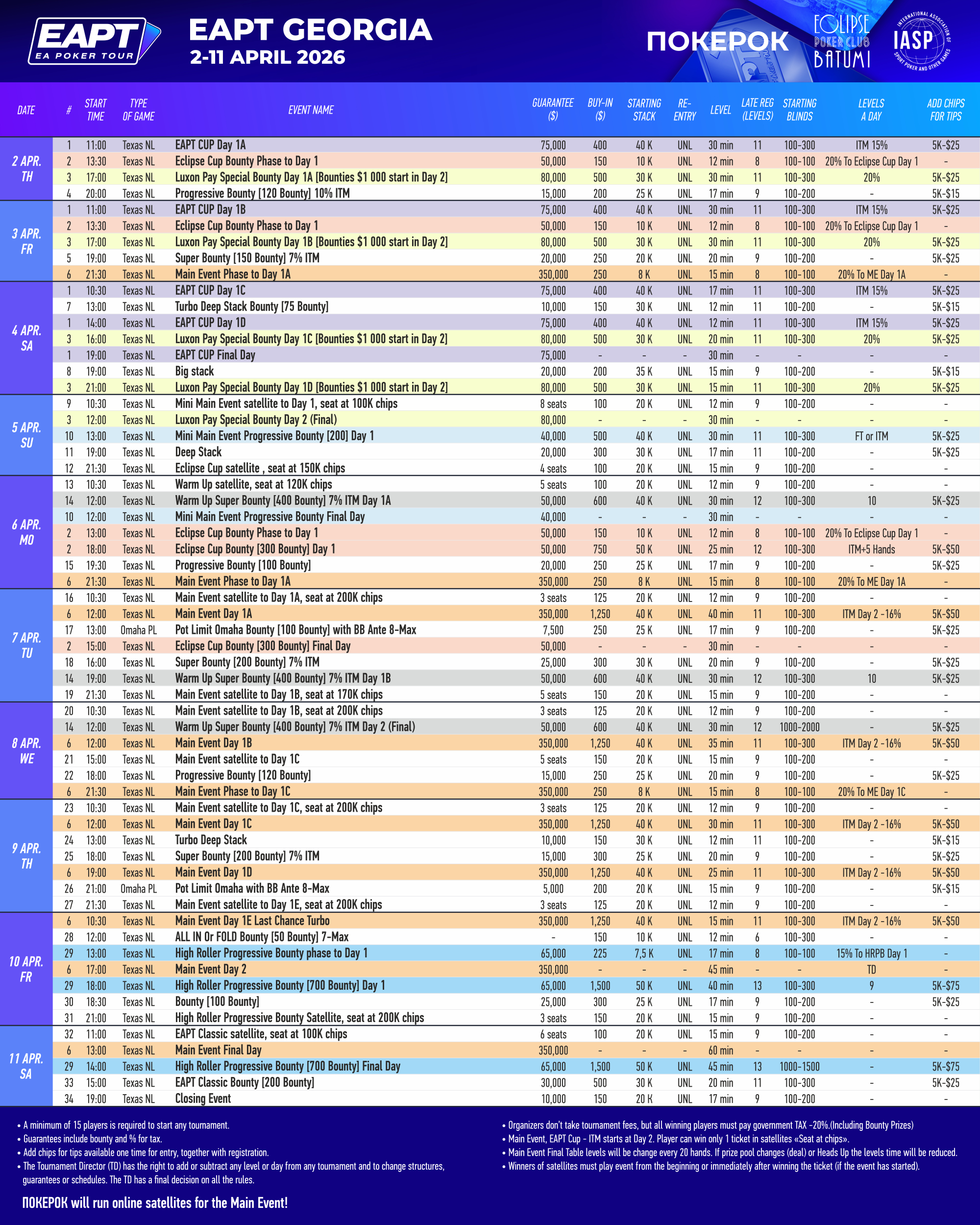Viewport: 980px width, 1225px height.
Task: Select the EAPT CUP Day 1A event
Action: [210, 145]
